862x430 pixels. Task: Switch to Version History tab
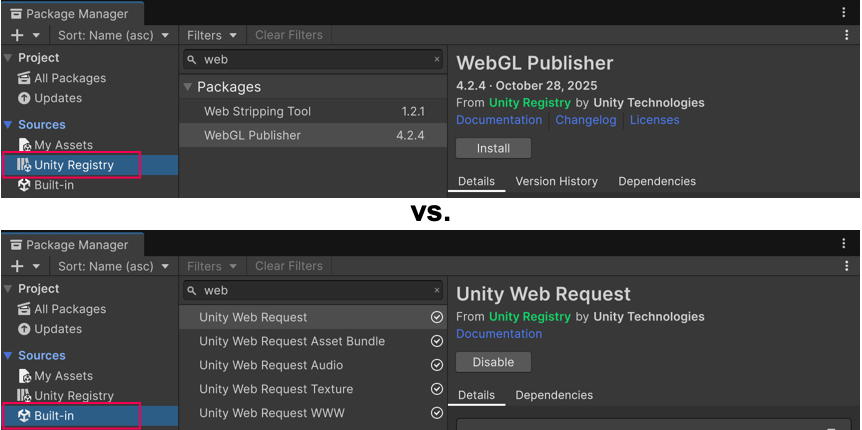coord(556,181)
